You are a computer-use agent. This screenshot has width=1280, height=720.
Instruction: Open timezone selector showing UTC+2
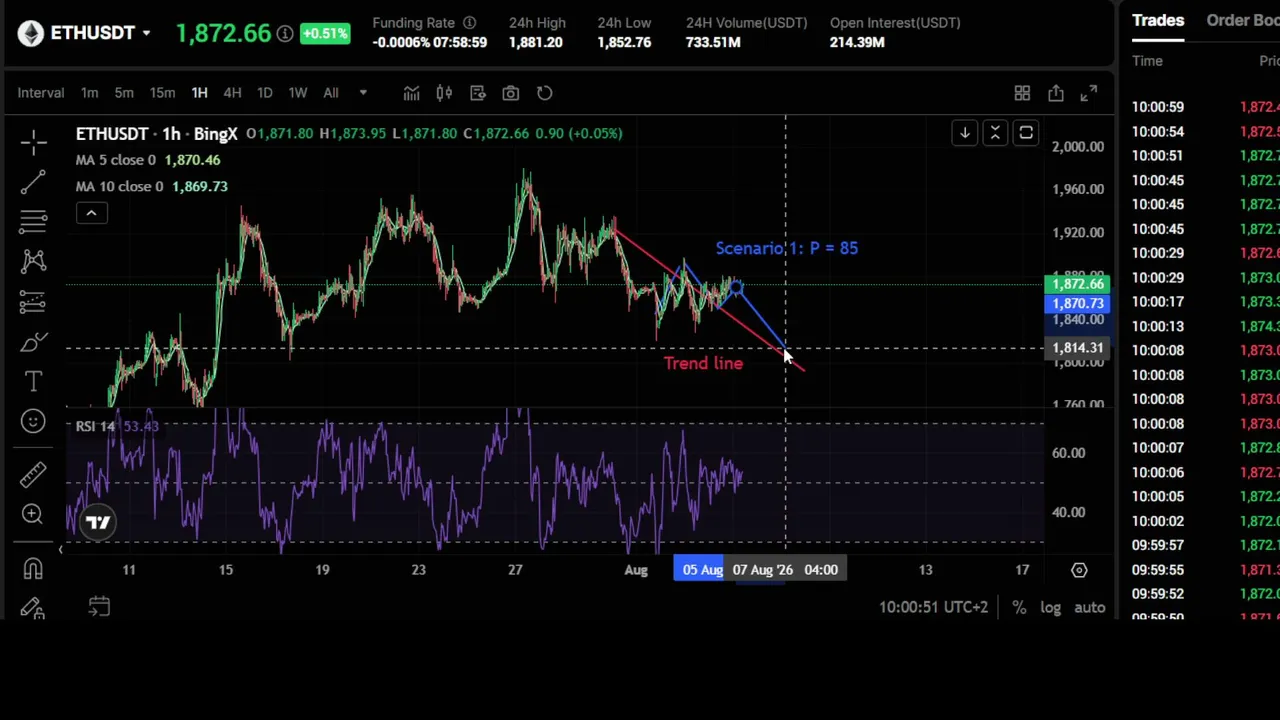click(x=933, y=607)
